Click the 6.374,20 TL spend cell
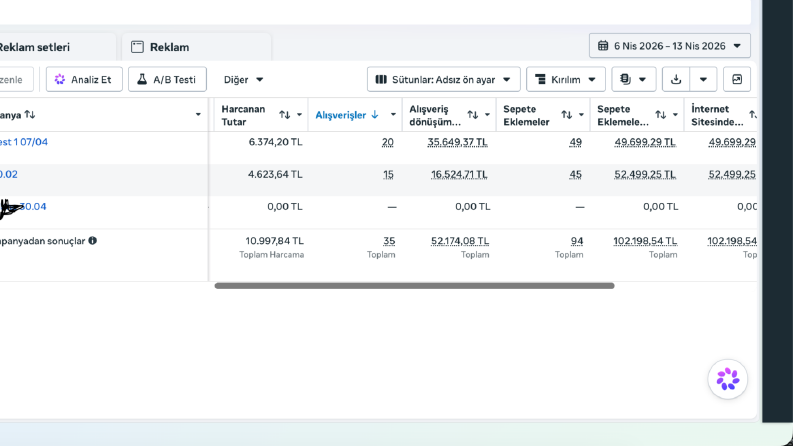 275,142
